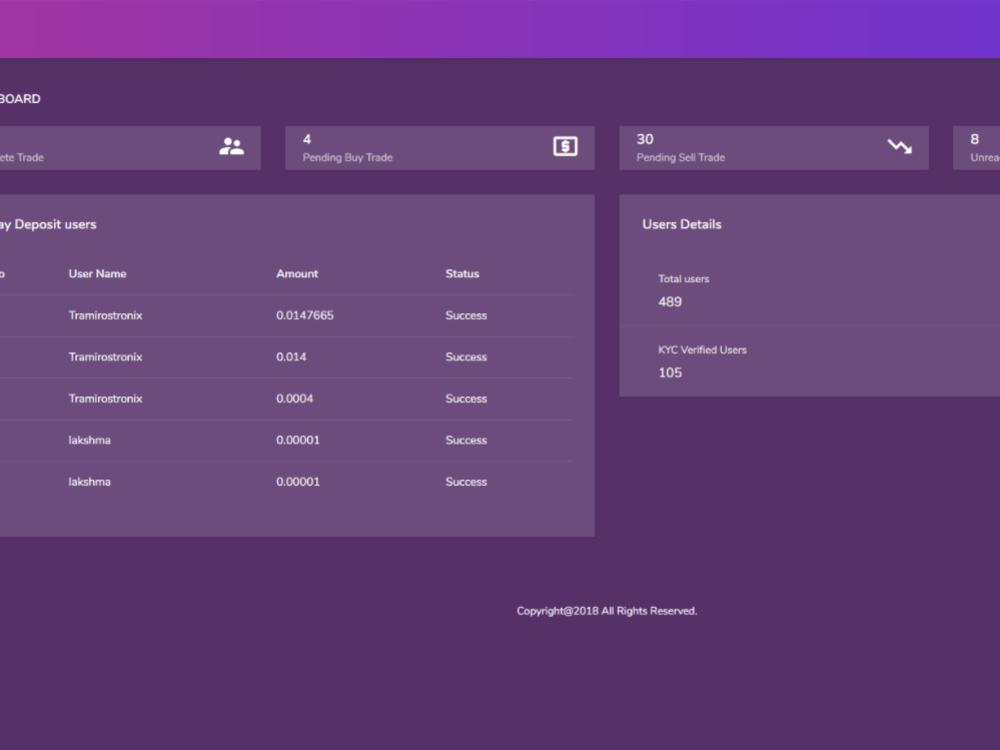Click the Status column header
This screenshot has width=1000, height=750.
pyautogui.click(x=462, y=274)
